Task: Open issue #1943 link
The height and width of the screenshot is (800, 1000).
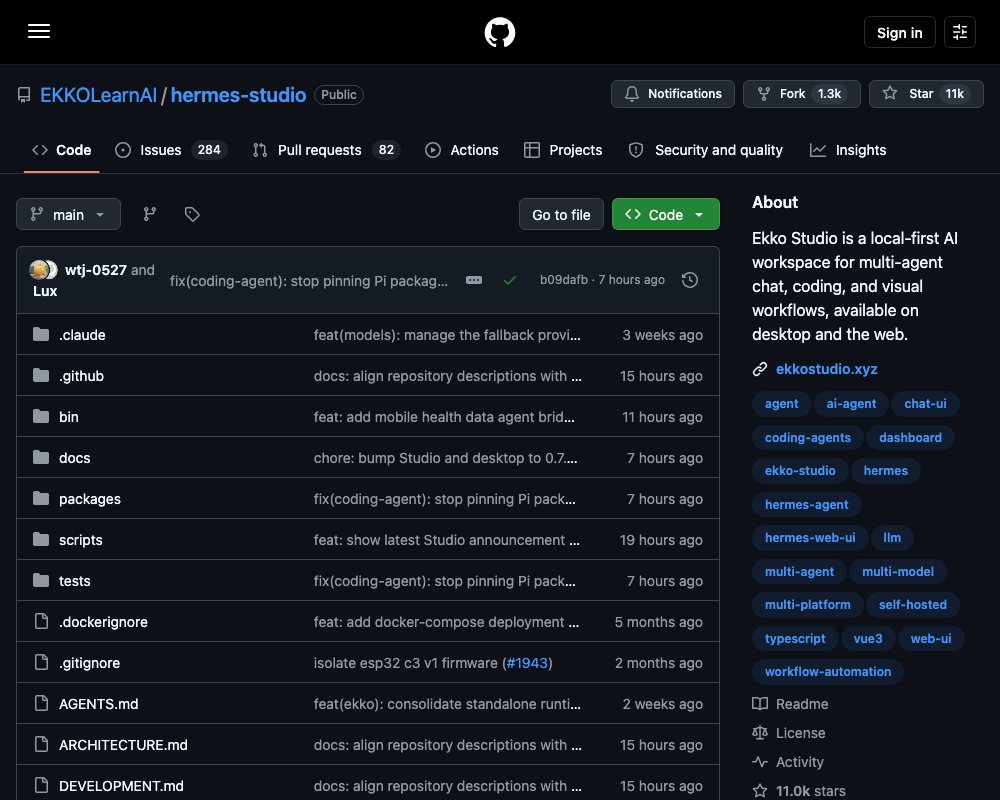Action: pyautogui.click(x=527, y=663)
